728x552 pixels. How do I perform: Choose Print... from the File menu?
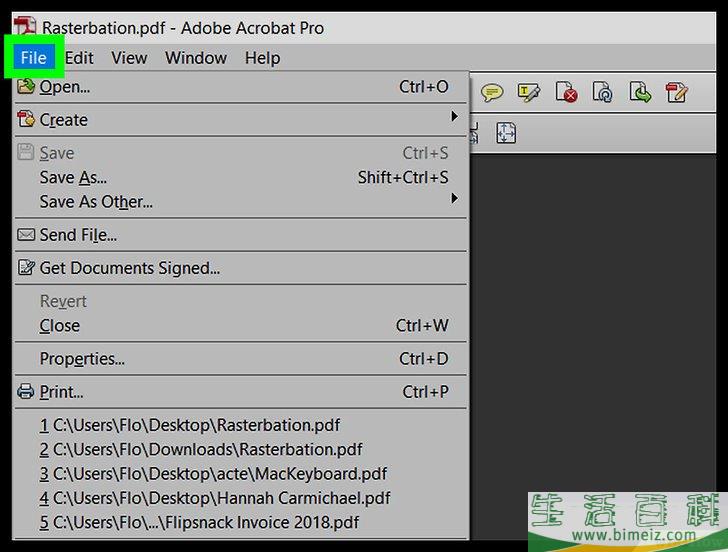(x=240, y=392)
